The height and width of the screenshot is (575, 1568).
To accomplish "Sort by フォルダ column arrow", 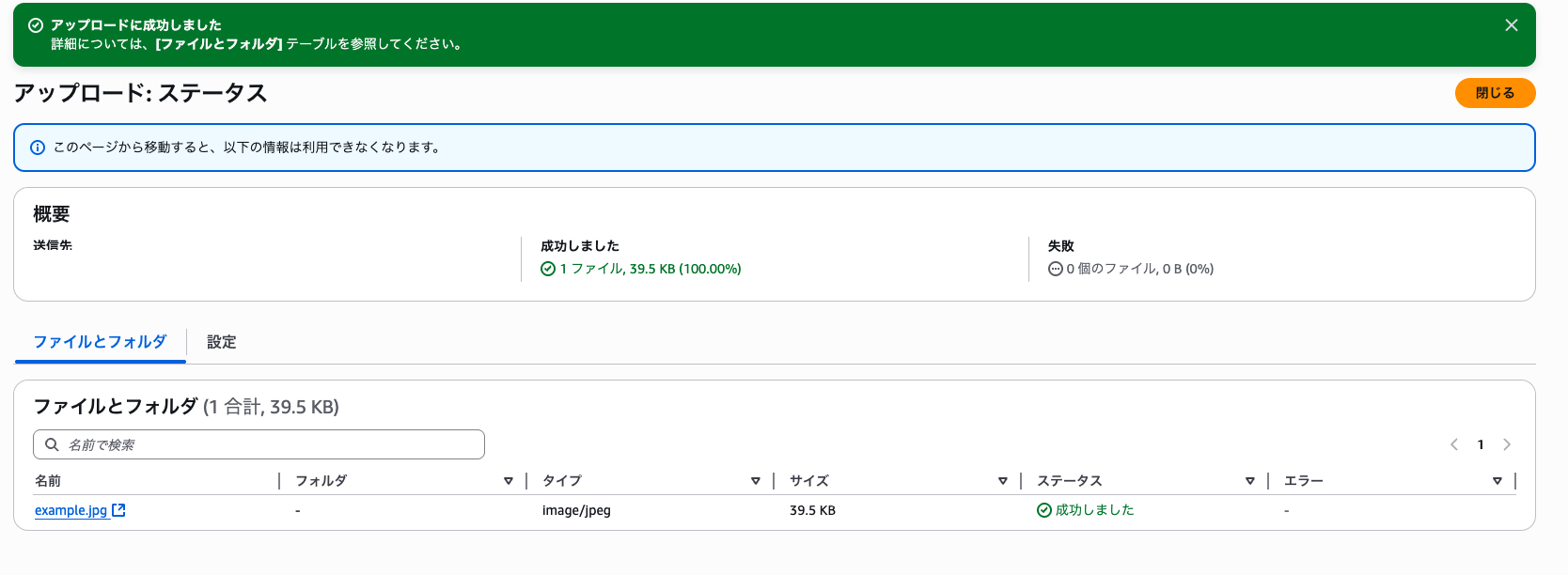I will click(509, 481).
